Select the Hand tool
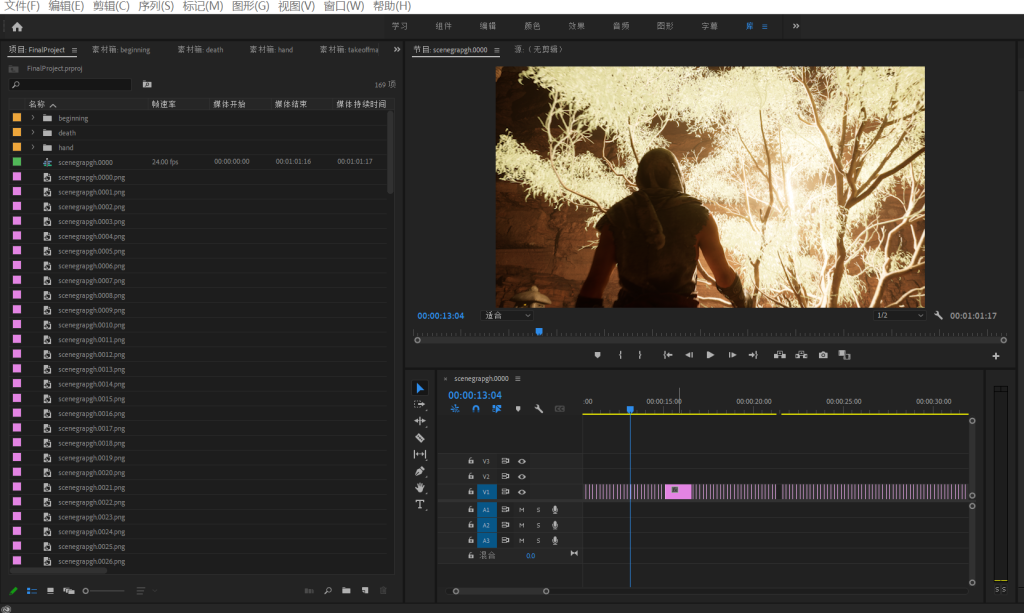The width and height of the screenshot is (1024, 613). 420,488
